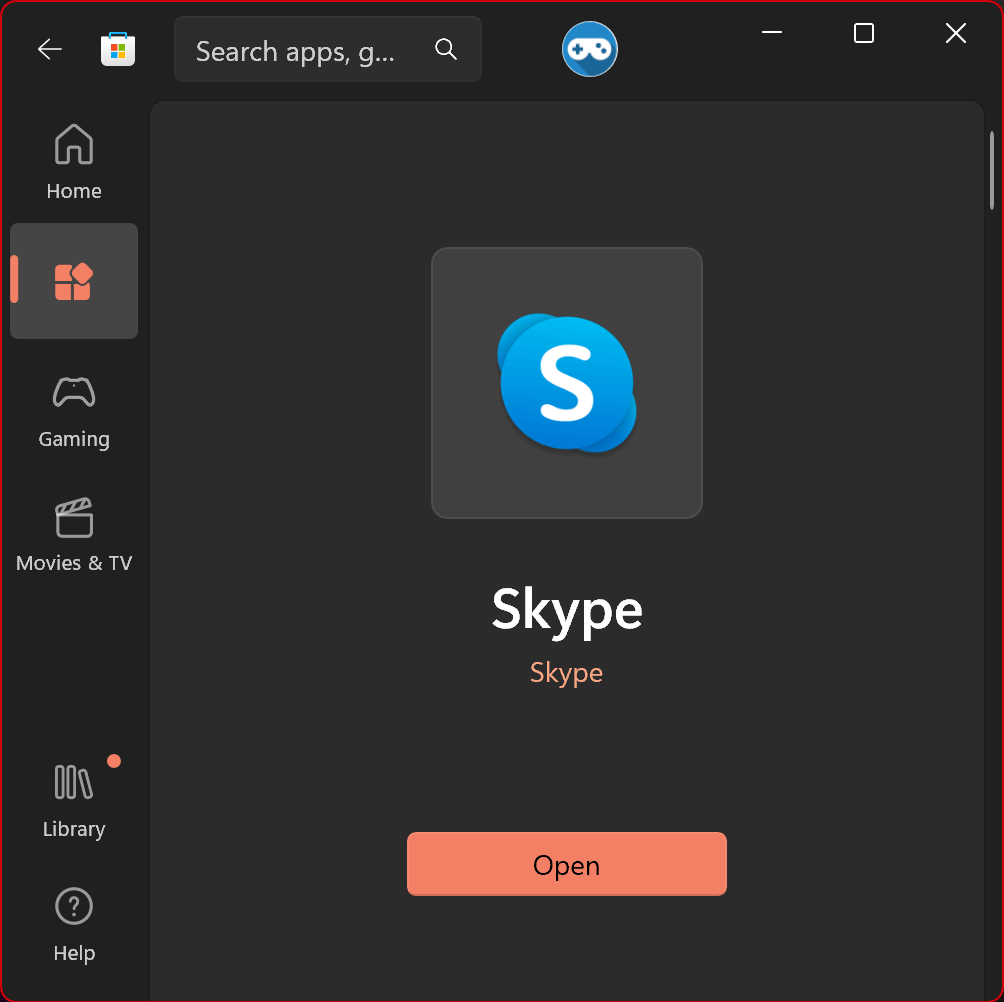
Task: Click the Microsoft Store logo icon
Action: click(118, 49)
